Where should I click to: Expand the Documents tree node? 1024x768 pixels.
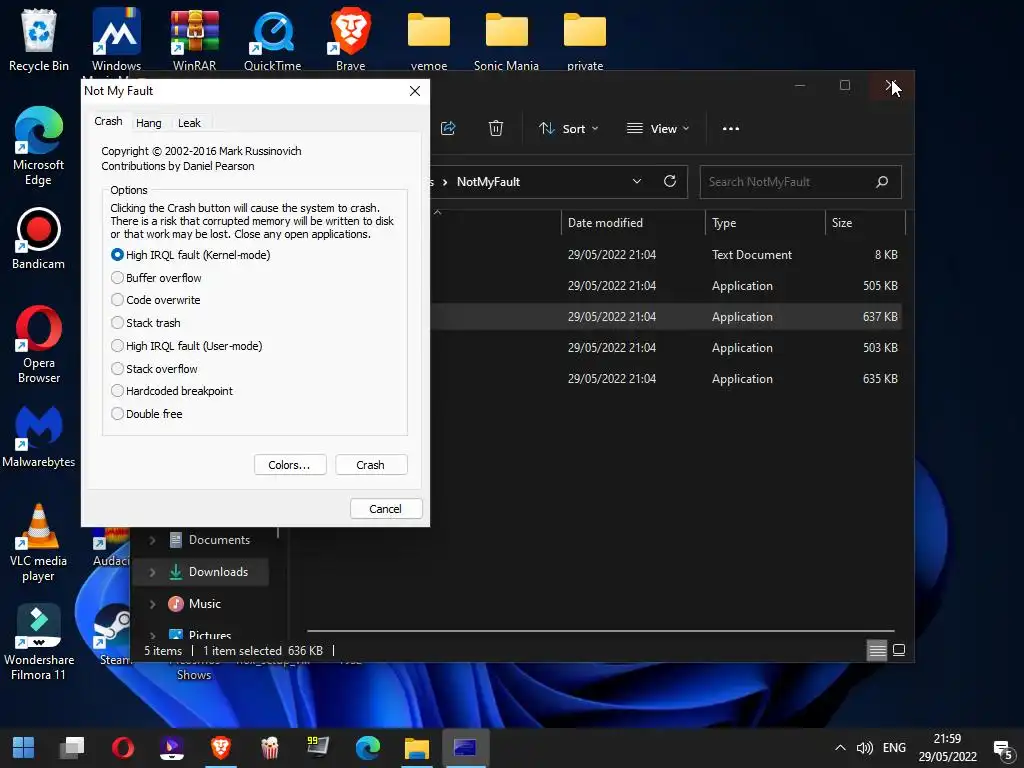click(152, 540)
